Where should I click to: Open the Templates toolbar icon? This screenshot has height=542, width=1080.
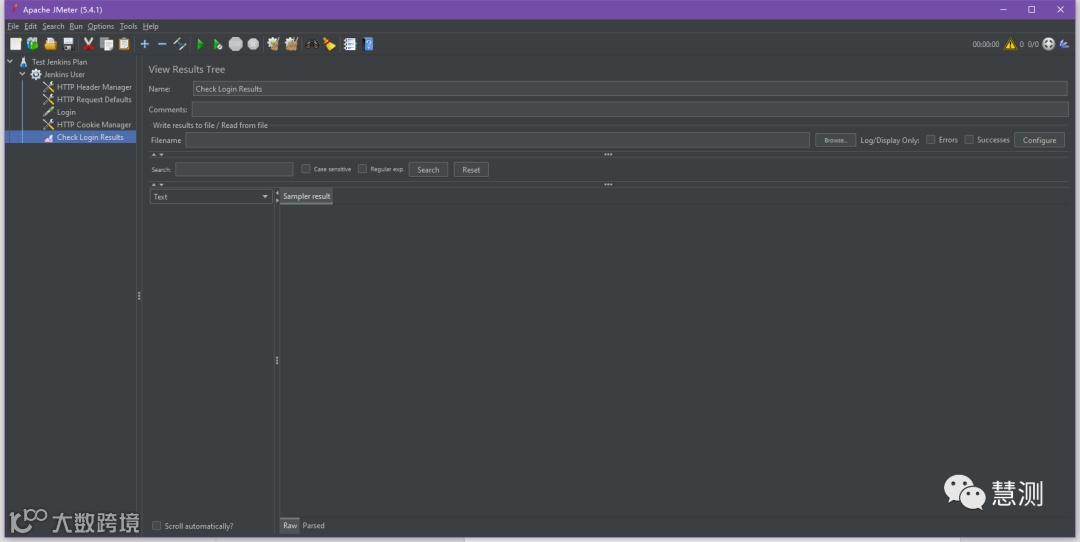click(32, 44)
